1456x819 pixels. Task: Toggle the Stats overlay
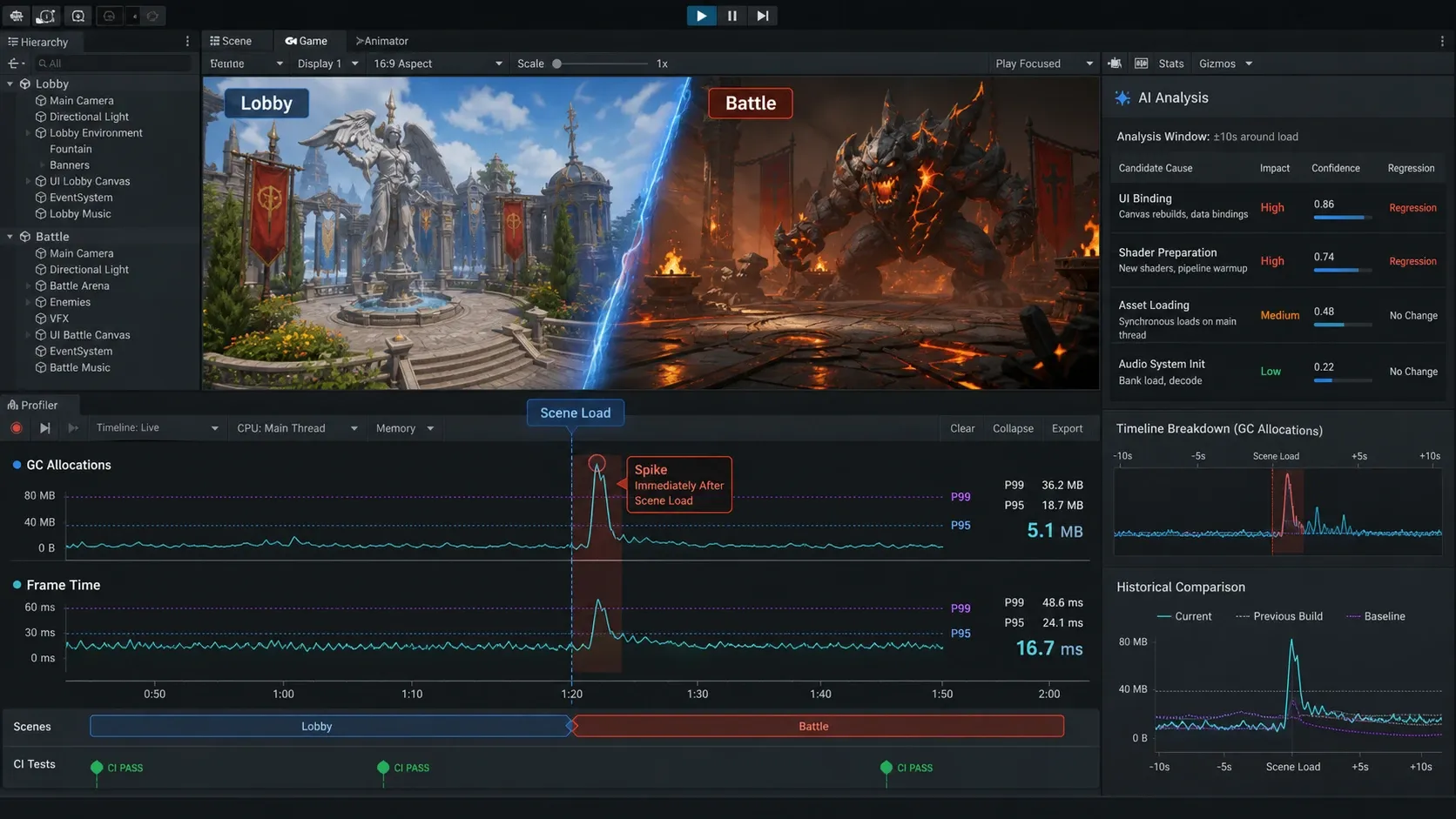(x=1170, y=64)
